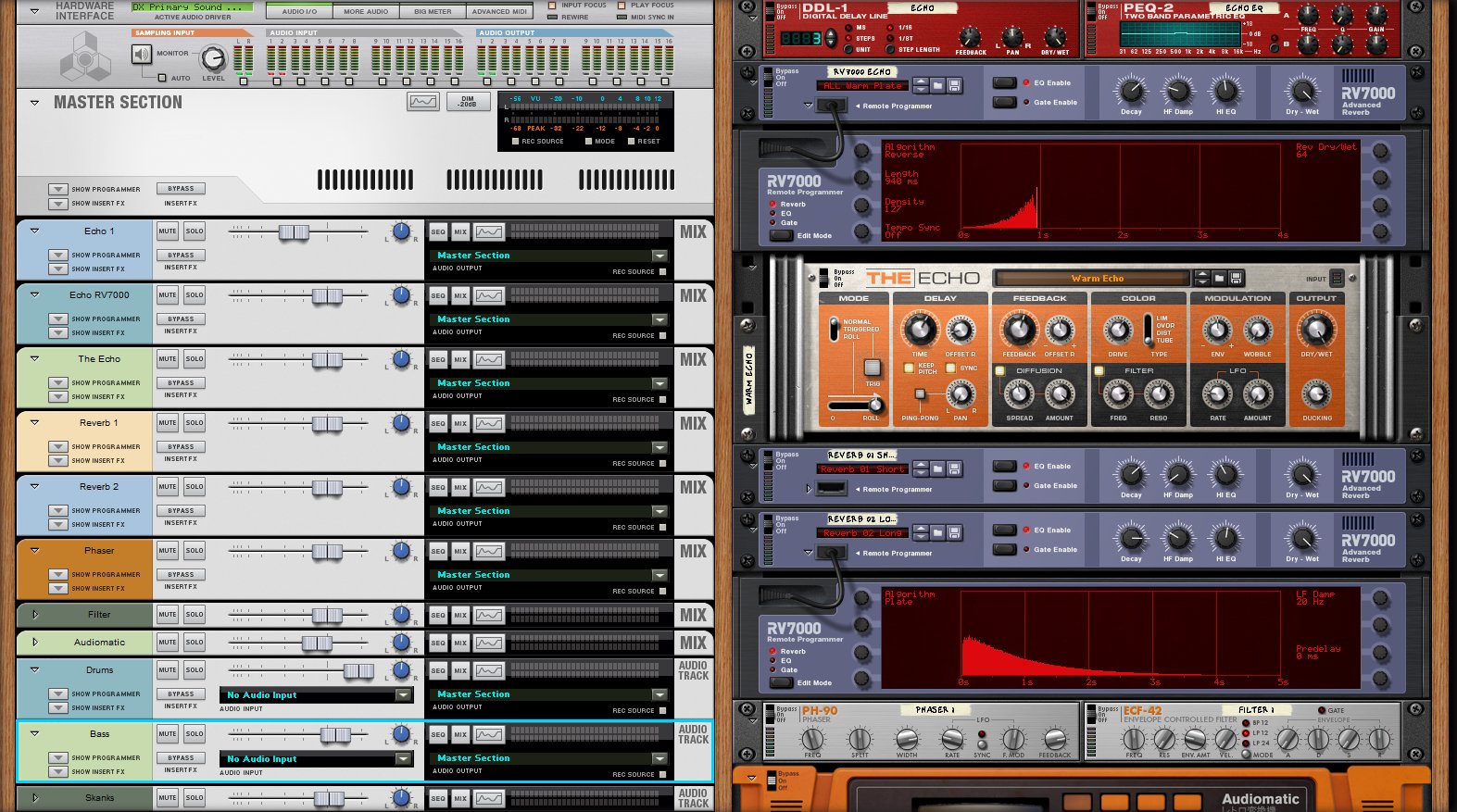
Task: Save the Warm Echo patch with disk icon
Action: pyautogui.click(x=1237, y=278)
